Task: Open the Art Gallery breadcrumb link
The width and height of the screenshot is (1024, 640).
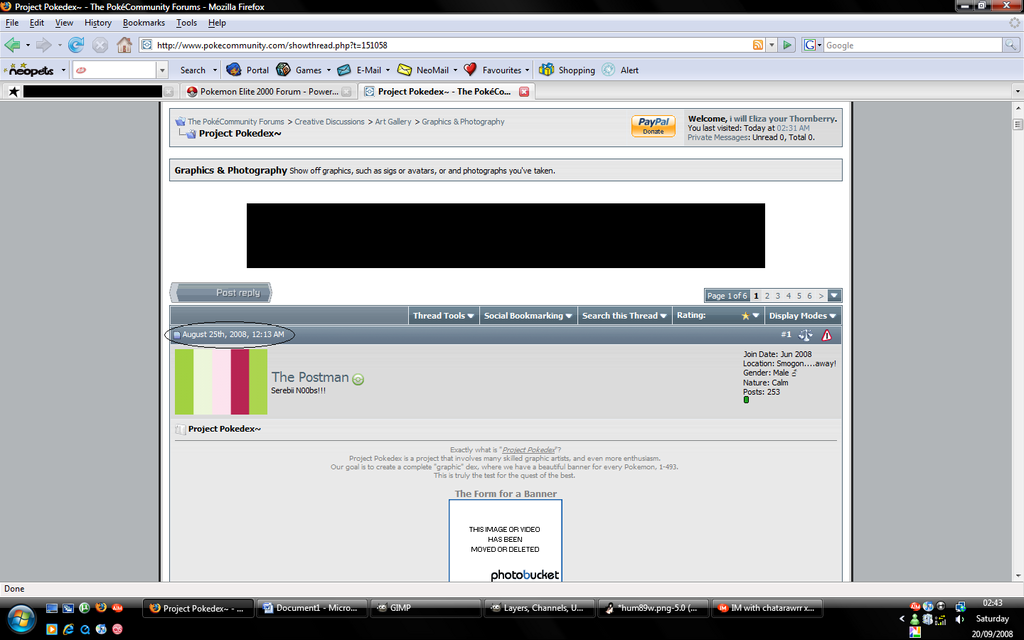Action: tap(393, 121)
